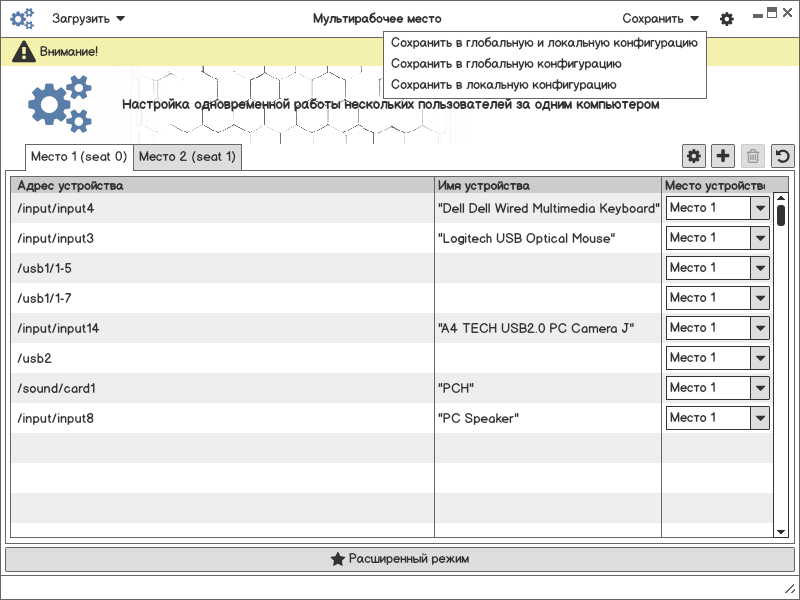Select the /input/input4 address cell
Image resolution: width=800 pixels, height=600 pixels.
[x=222, y=208]
